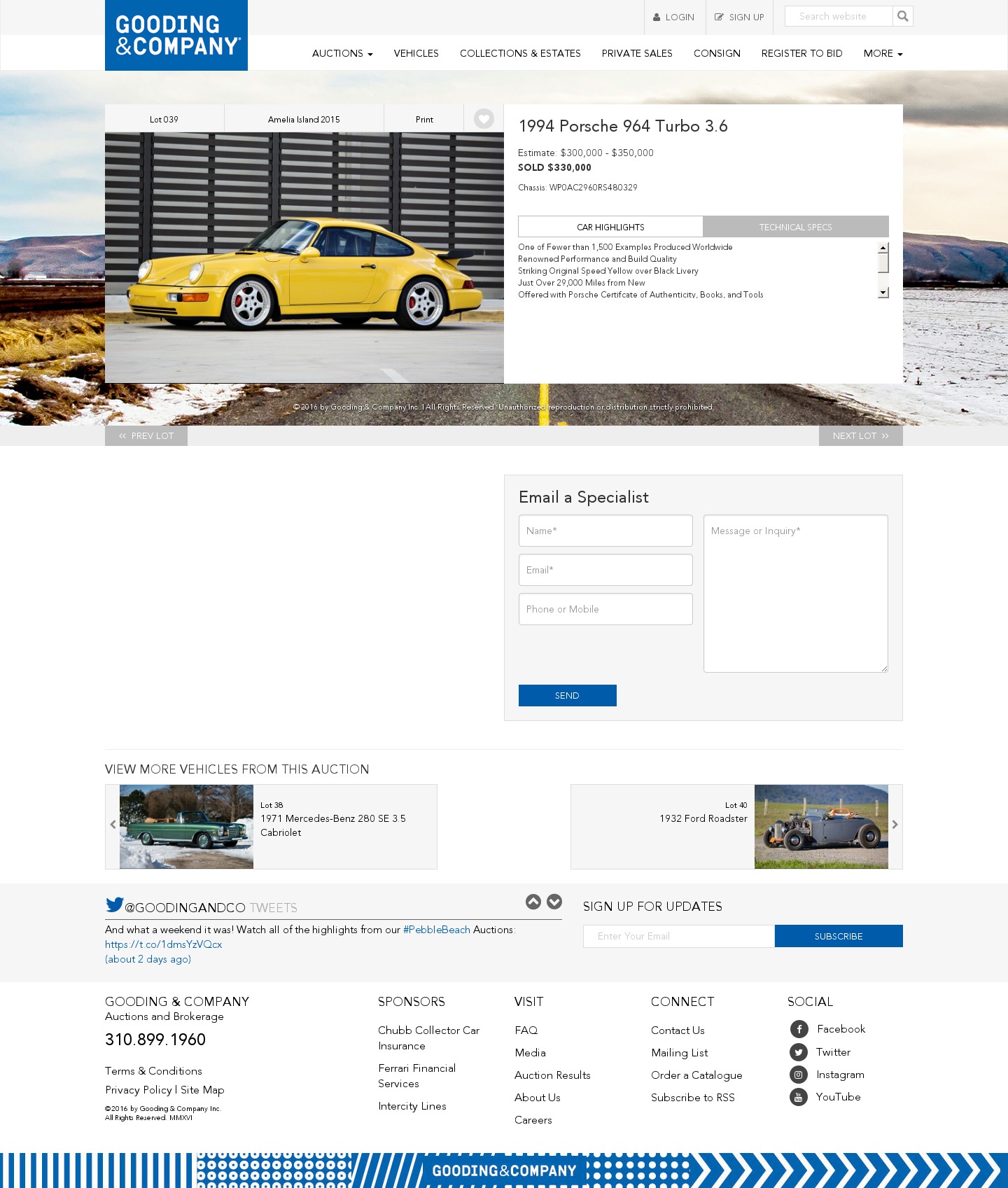Click the Twitter bird logo icon

[114, 904]
